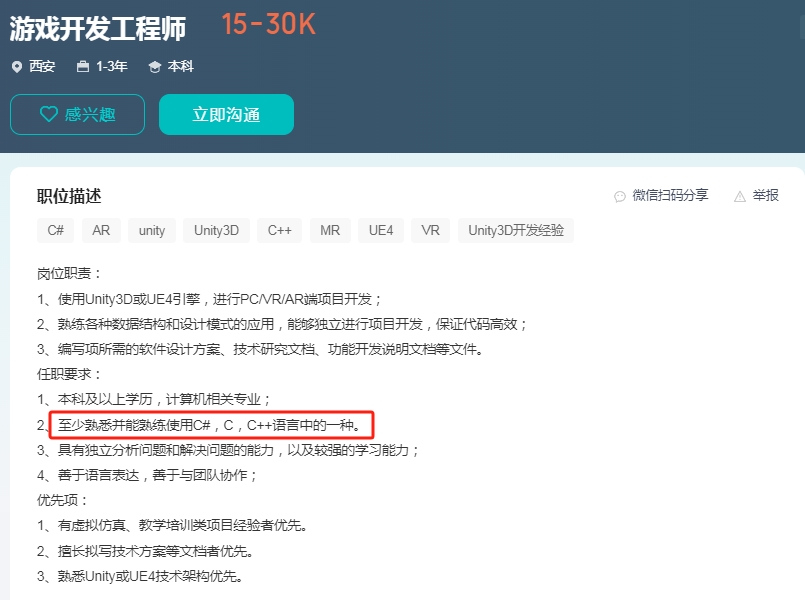This screenshot has width=805, height=600.
Task: Click the line 熟悉Unity或UE4技术架构优先
Action: click(140, 576)
